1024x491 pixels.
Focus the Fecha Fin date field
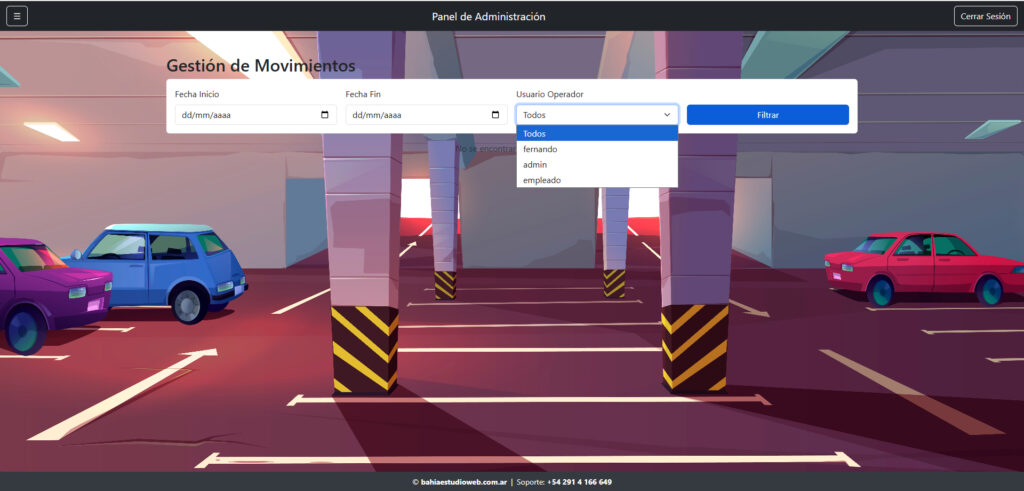[x=412, y=115]
